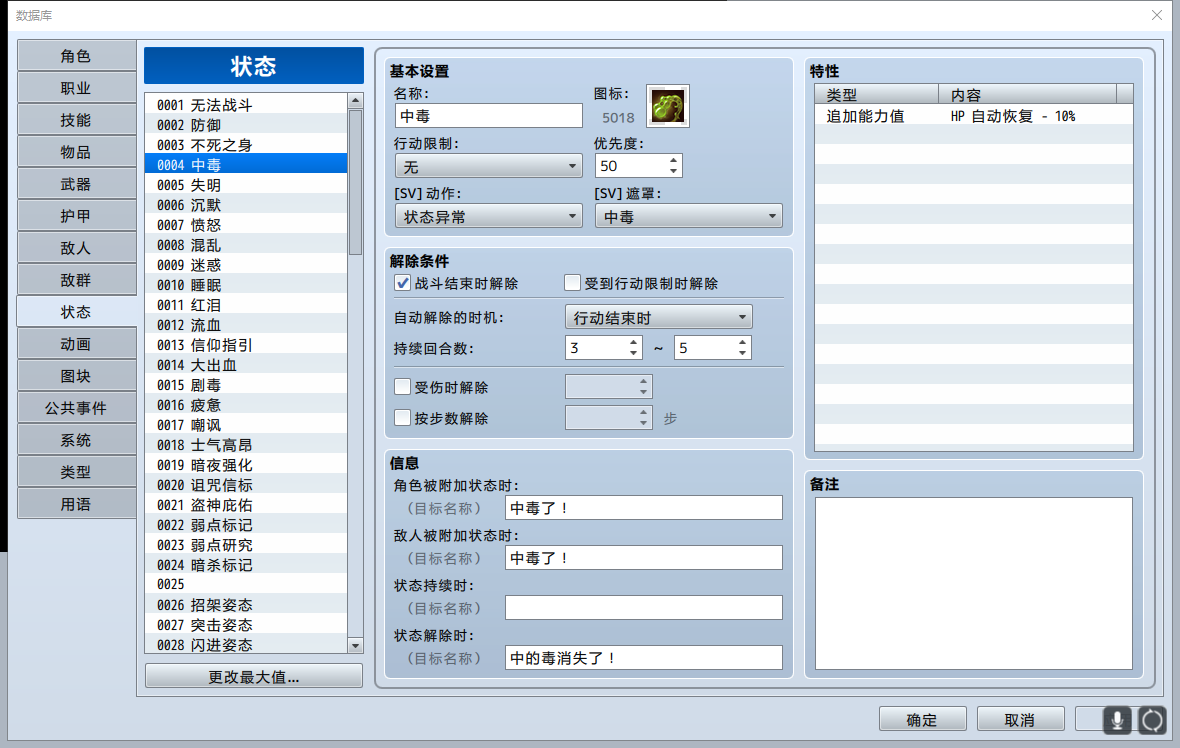Click the 状态解除时 field 中的毒消失了！
1180x748 pixels.
pyautogui.click(x=643, y=658)
